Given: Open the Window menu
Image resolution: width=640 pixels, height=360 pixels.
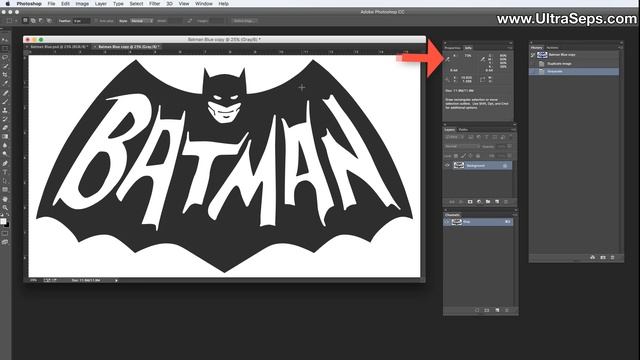Looking at the screenshot, I should coord(204,3).
